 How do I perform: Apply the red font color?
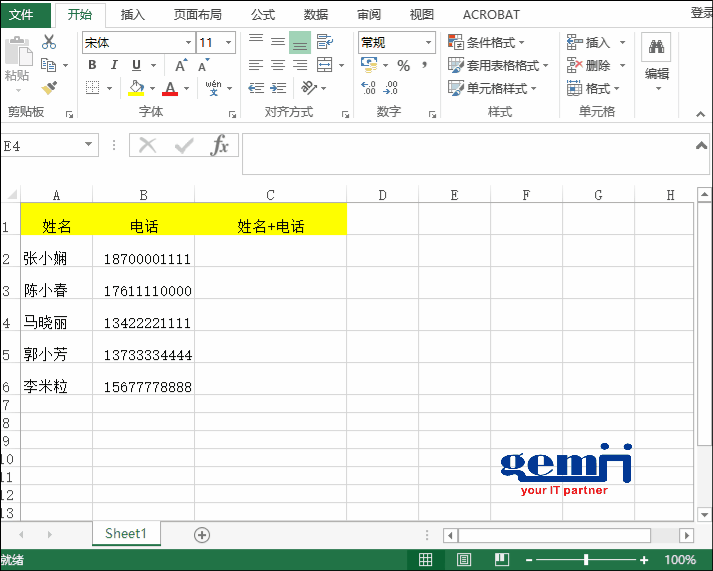coord(170,88)
